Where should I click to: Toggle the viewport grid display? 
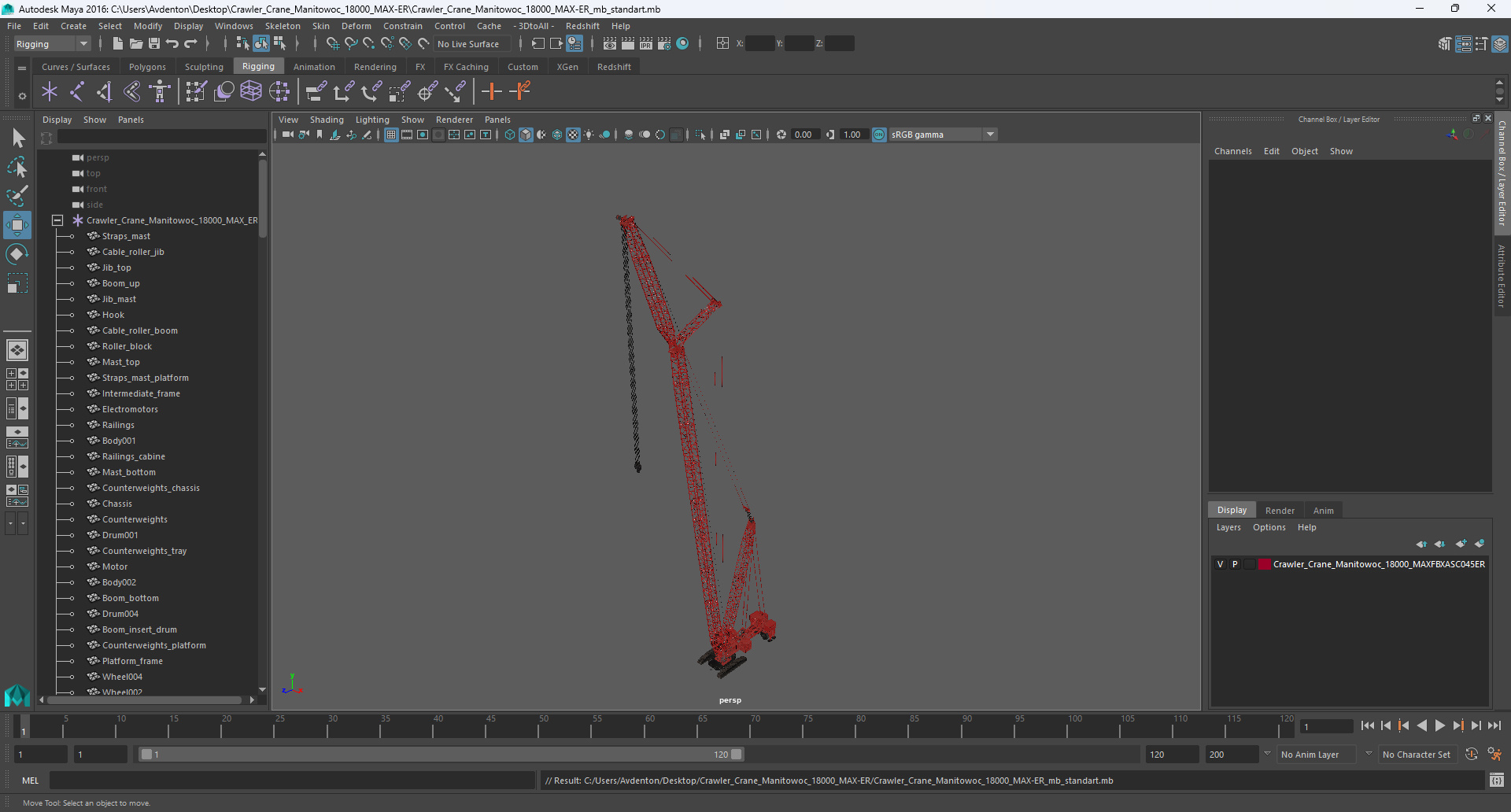coord(391,135)
